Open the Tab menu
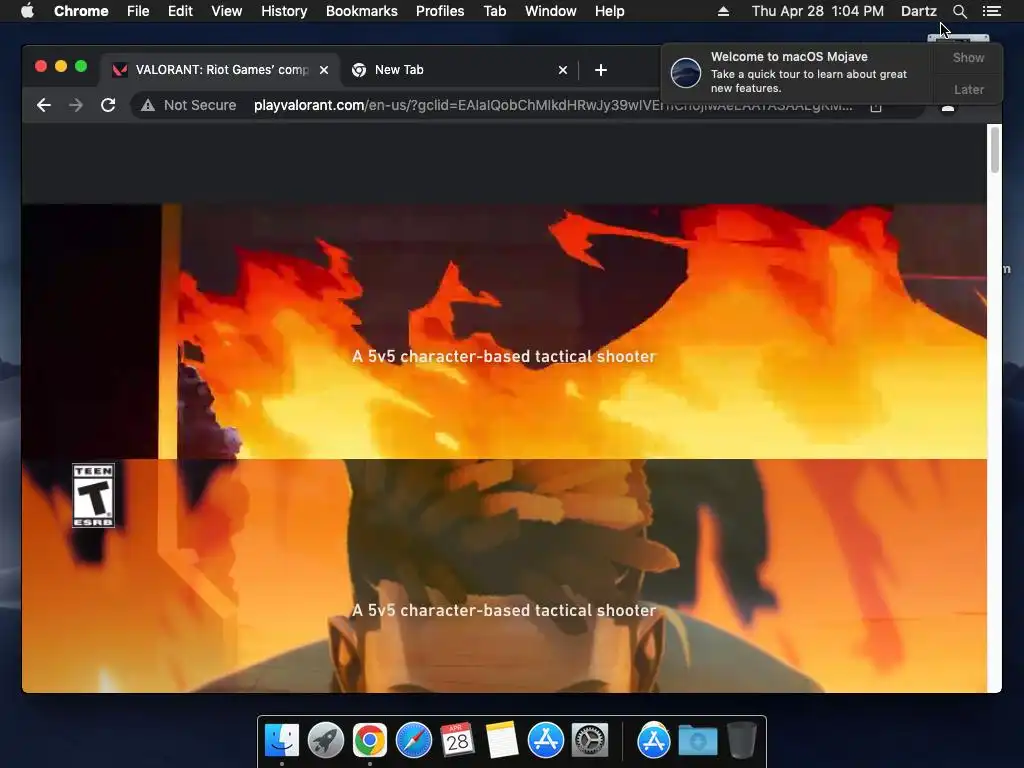Image resolution: width=1024 pixels, height=768 pixels. (495, 11)
